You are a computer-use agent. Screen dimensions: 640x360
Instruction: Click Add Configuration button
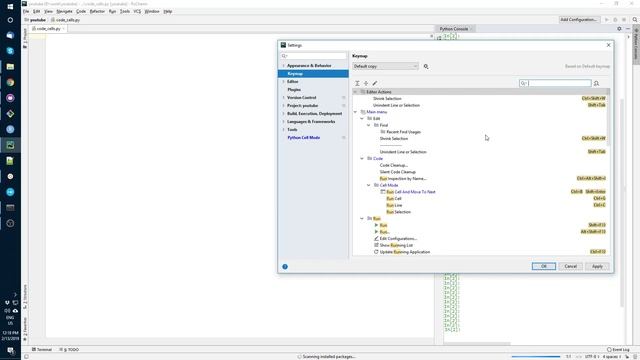point(578,20)
